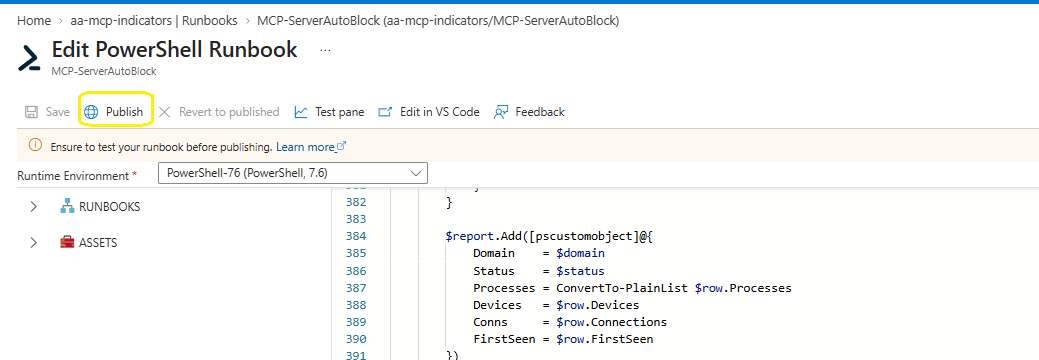The image size is (1039, 360).
Task: Click the Publish globe icon
Action: click(91, 112)
